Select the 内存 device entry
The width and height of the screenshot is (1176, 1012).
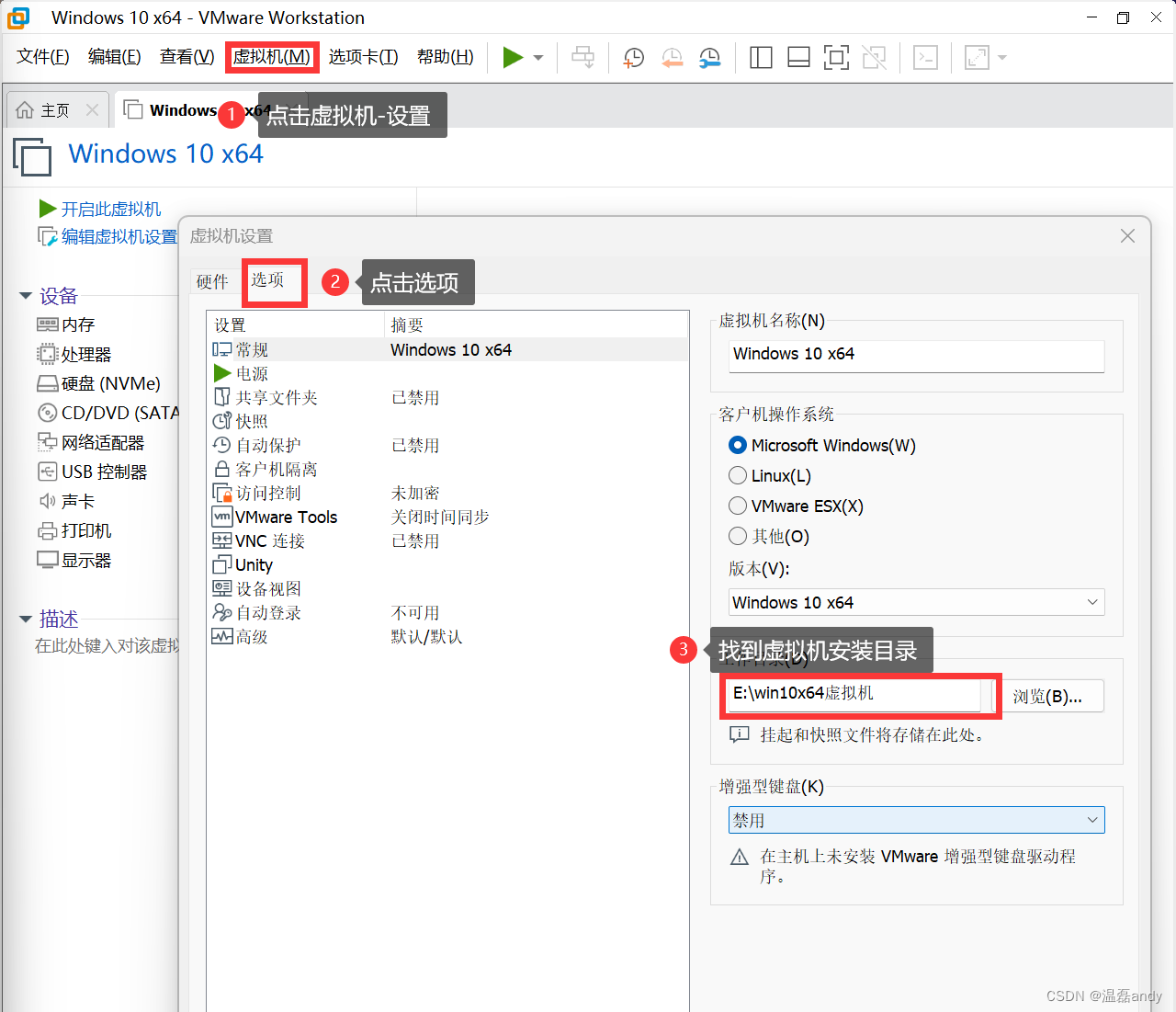(66, 324)
